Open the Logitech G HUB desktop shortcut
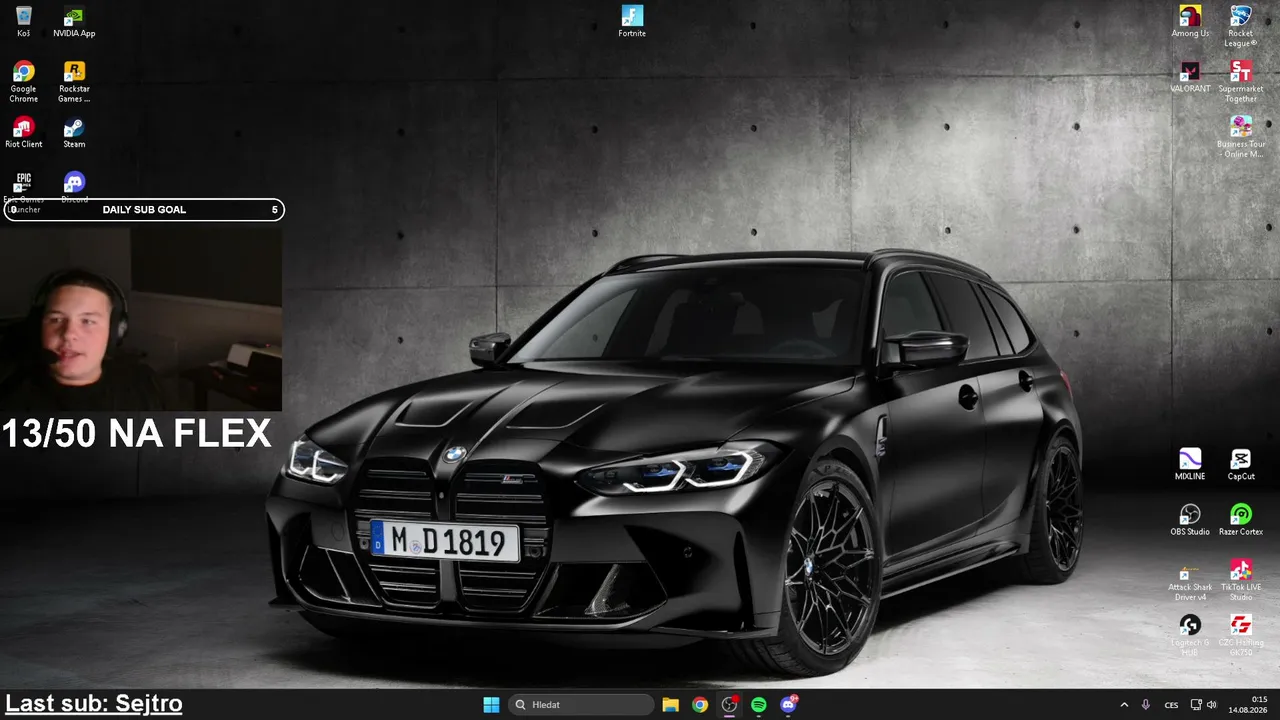 pyautogui.click(x=1190, y=636)
